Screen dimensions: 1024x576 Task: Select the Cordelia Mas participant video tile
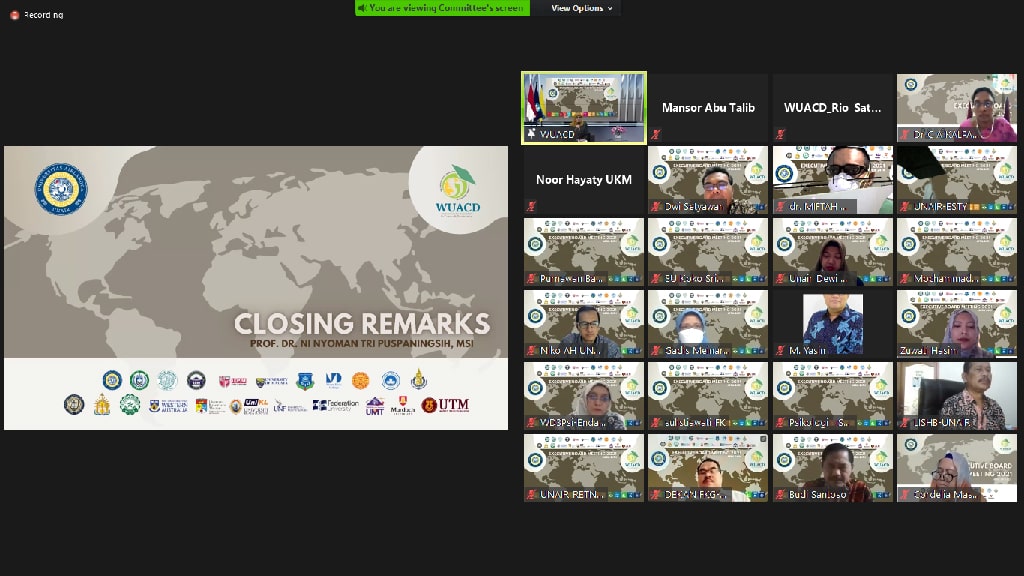click(x=956, y=468)
